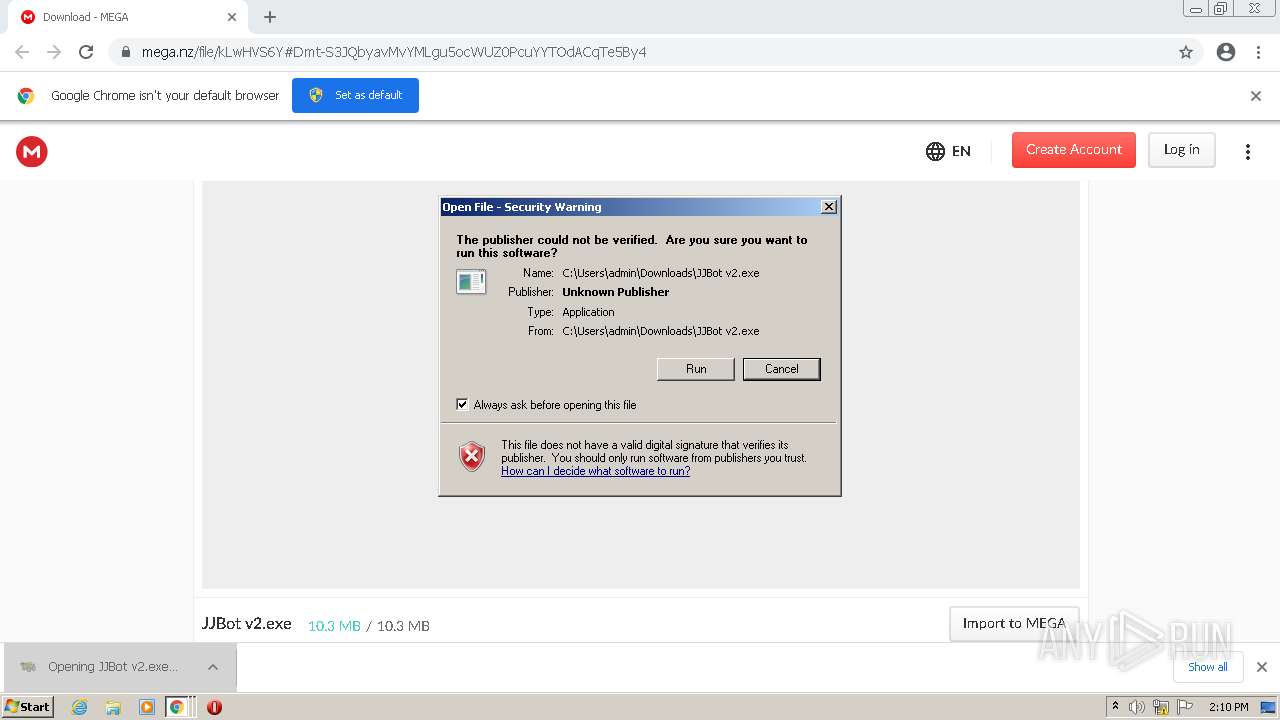Click the network tray icon
The height and width of the screenshot is (720, 1280).
(1161, 707)
